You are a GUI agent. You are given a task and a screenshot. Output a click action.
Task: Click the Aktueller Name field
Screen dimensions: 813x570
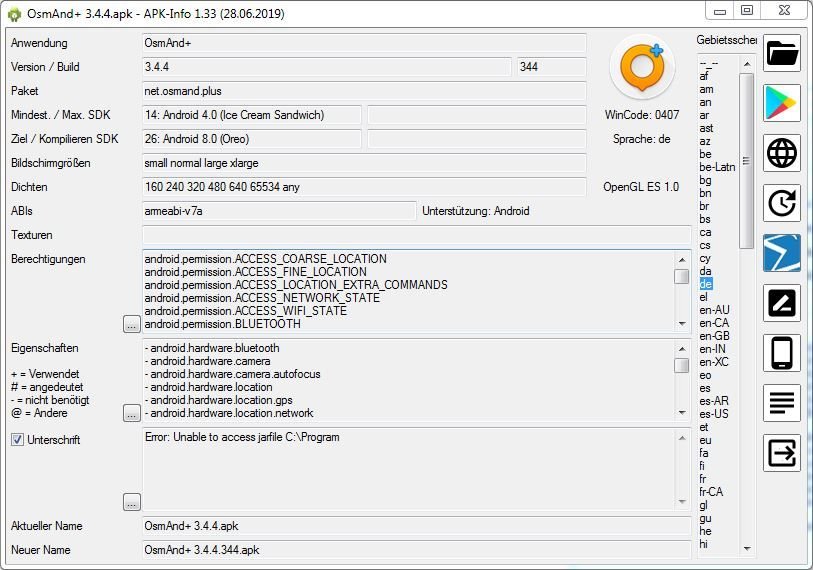(x=416, y=526)
